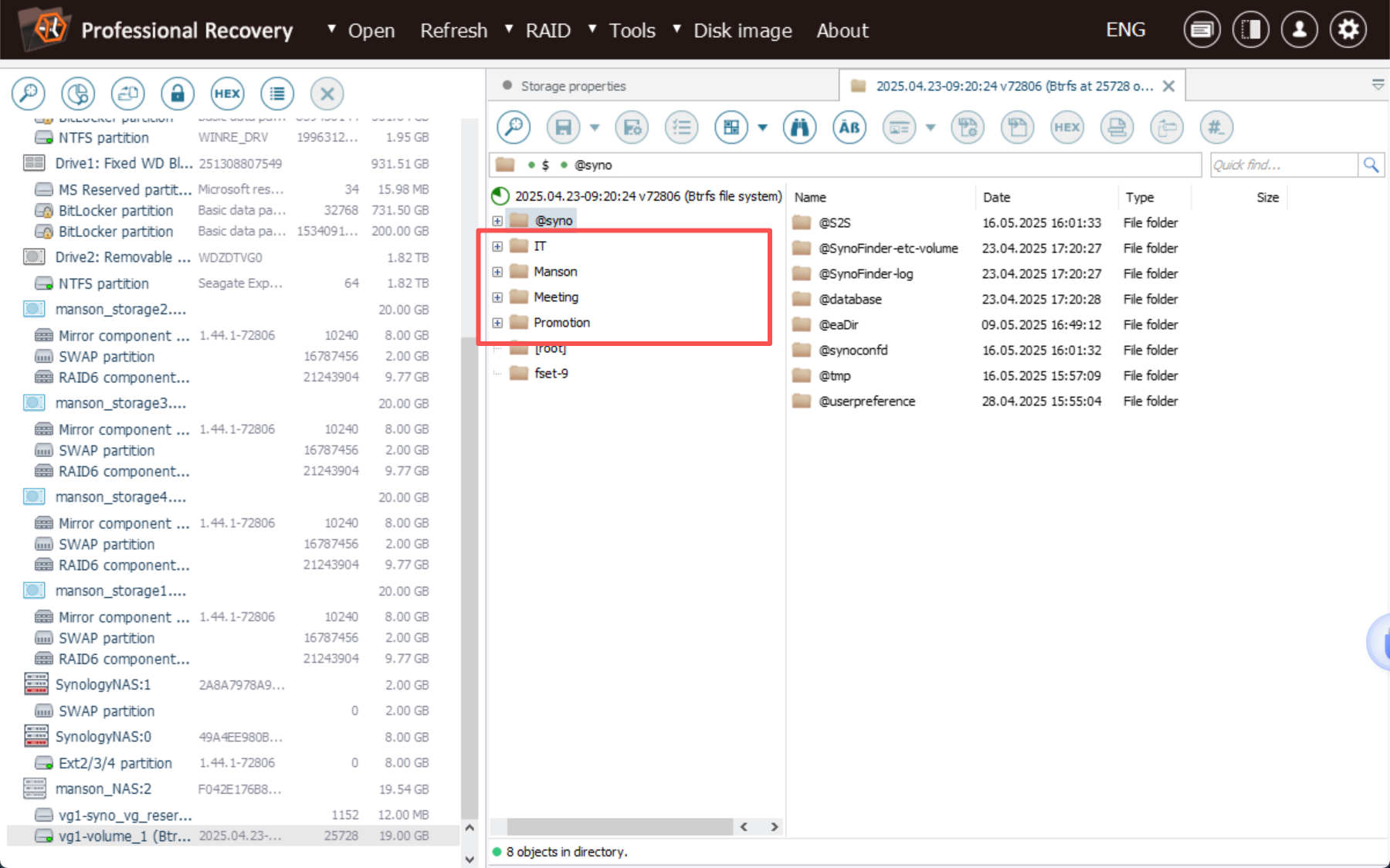Click the floppy disk save icon
This screenshot has width=1390, height=868.
[564, 127]
